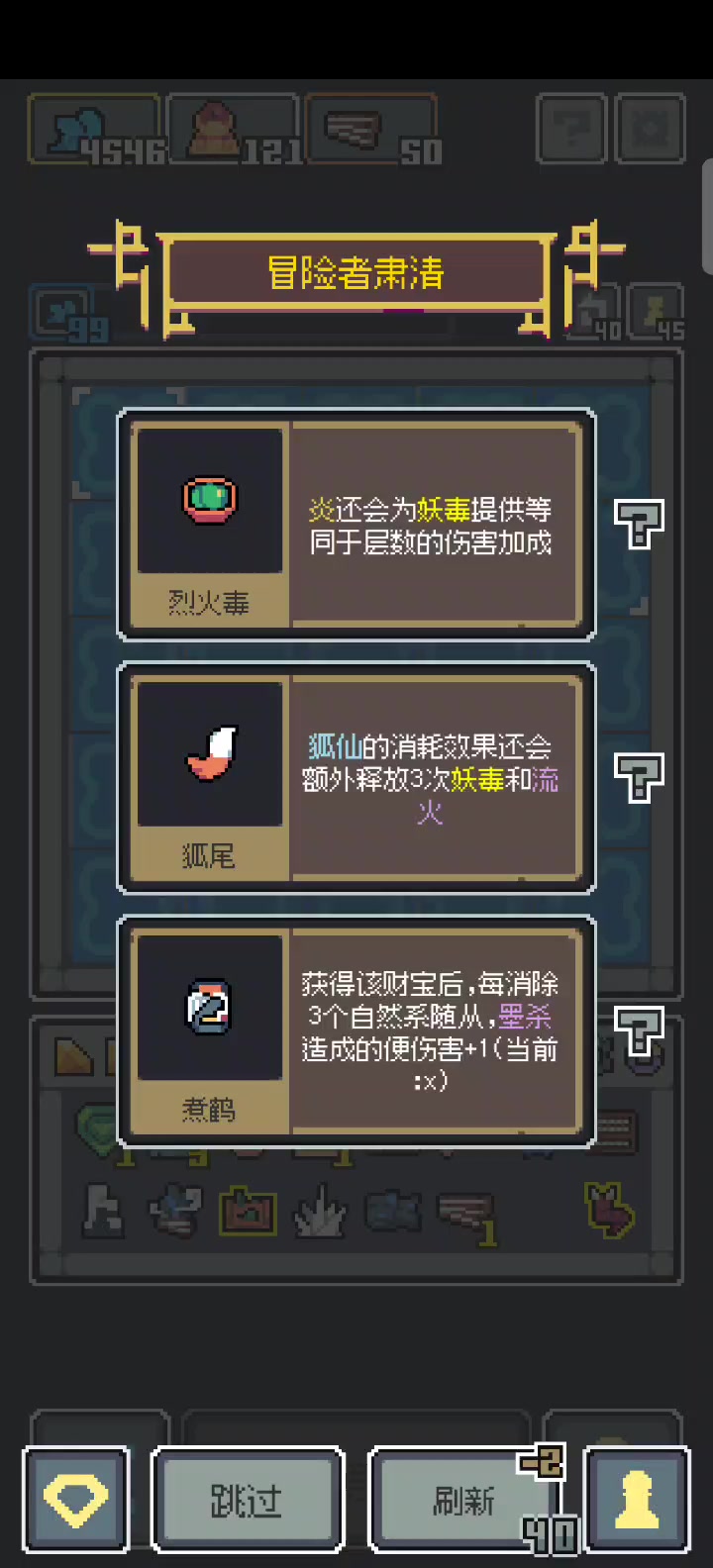This screenshot has height=1568, width=713.
Task: Pick the 煮鹤 treasure card
Action: tap(356, 1031)
